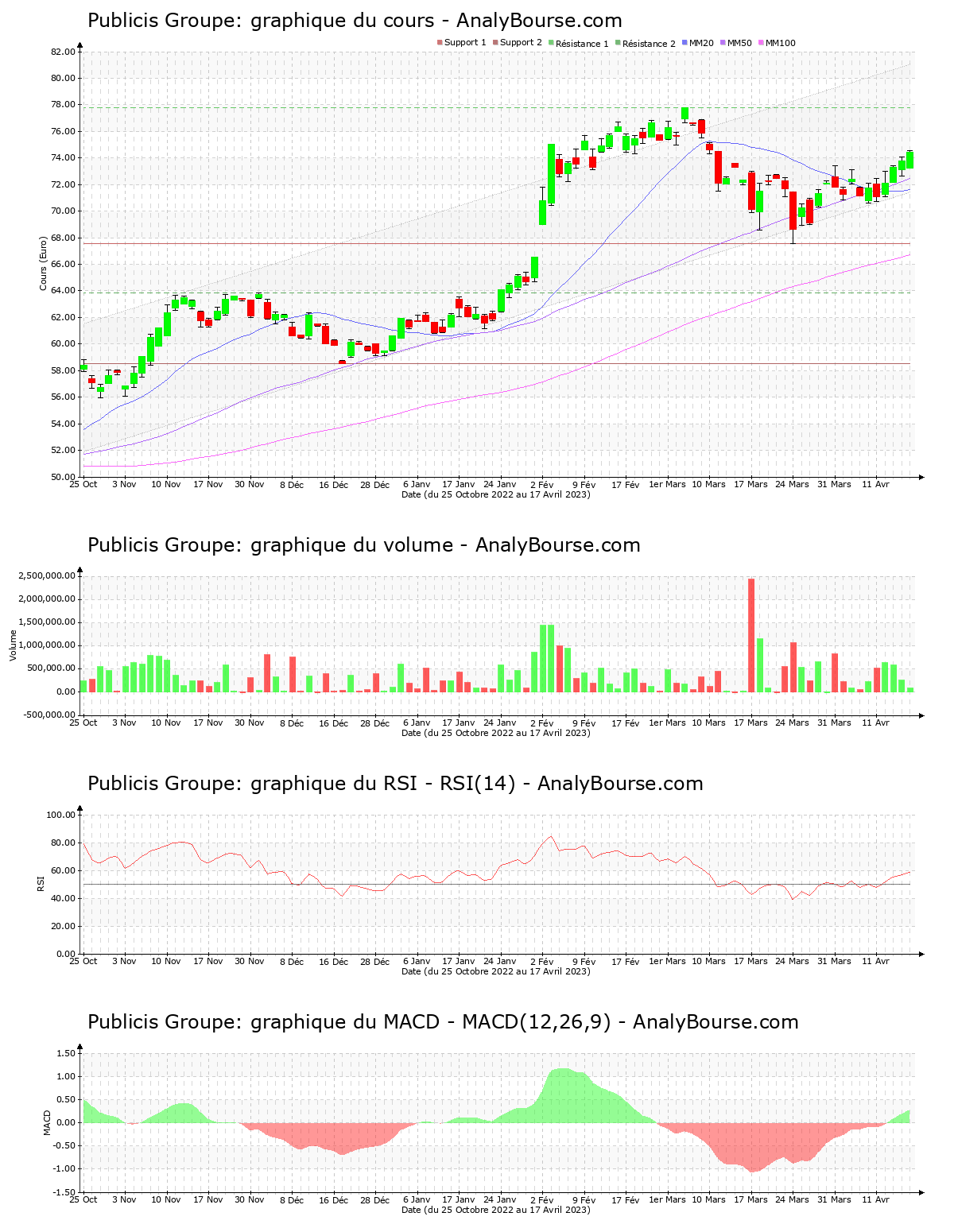Click the 82.00 label on the price axis
Viewport: 954px width, 1232px height.
tap(62, 52)
